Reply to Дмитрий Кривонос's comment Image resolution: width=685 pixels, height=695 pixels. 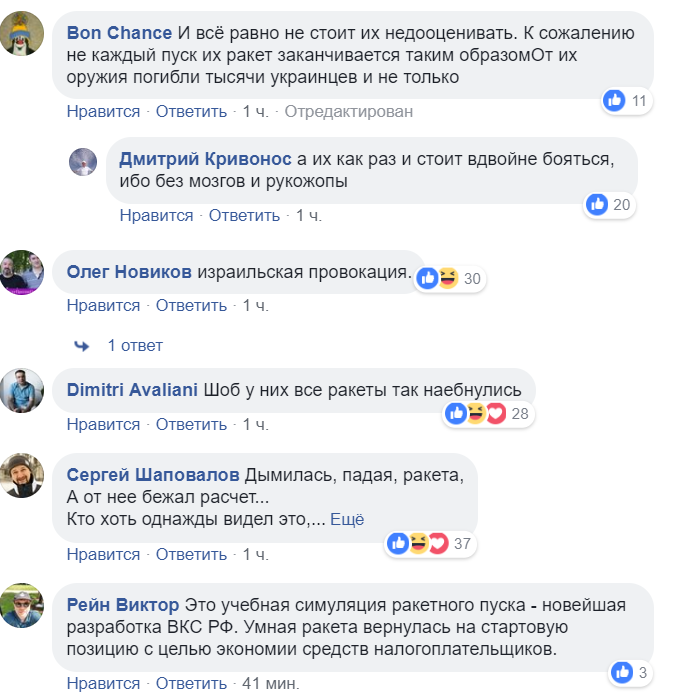click(245, 215)
